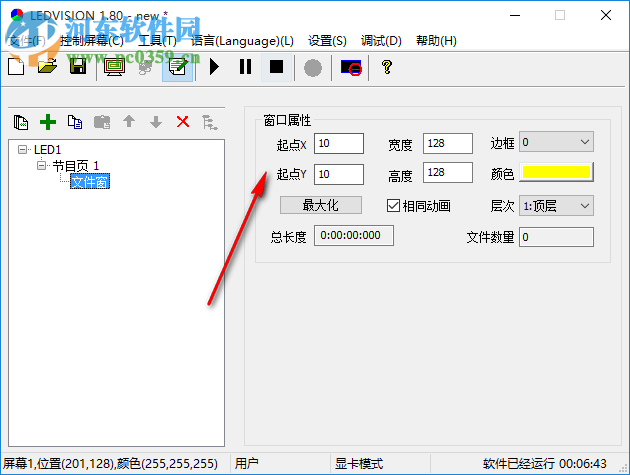Click the 软件已经运行 runtime status text
Viewport: 630px width, 475px height.
coord(544,463)
